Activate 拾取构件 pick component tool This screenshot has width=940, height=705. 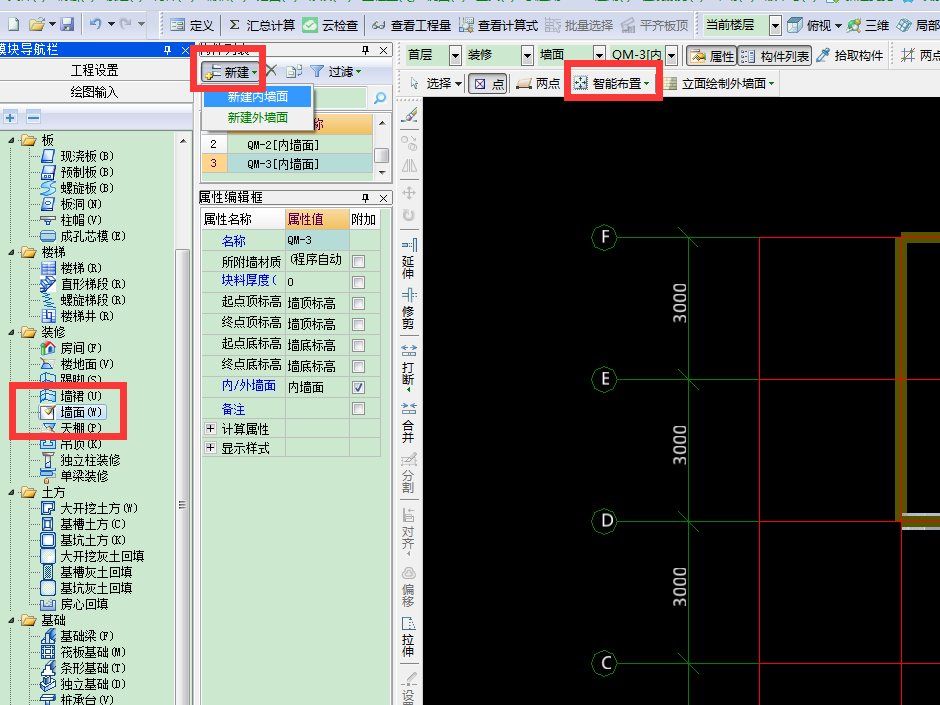pos(849,56)
